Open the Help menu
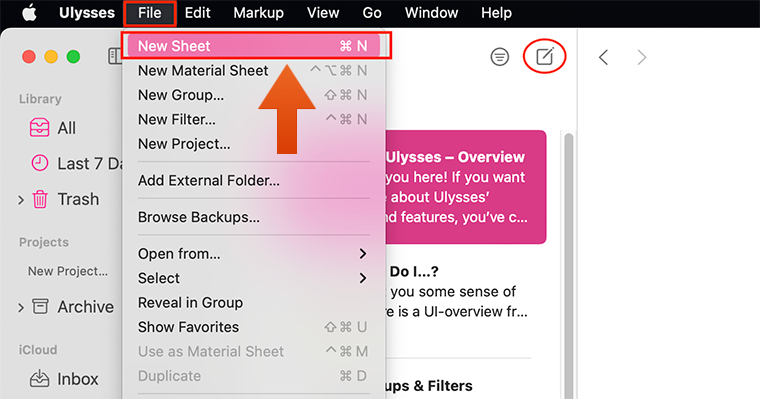The height and width of the screenshot is (399, 760). tap(496, 13)
